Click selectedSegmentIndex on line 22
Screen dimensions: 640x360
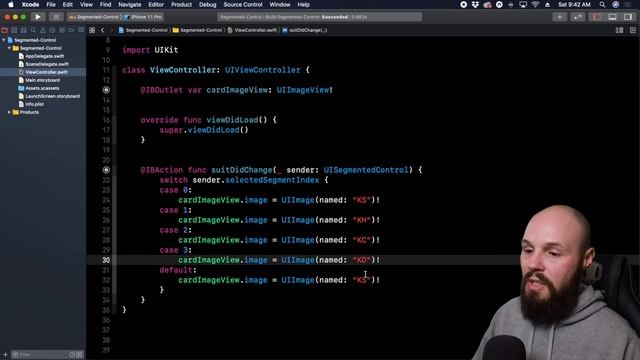click(272, 180)
